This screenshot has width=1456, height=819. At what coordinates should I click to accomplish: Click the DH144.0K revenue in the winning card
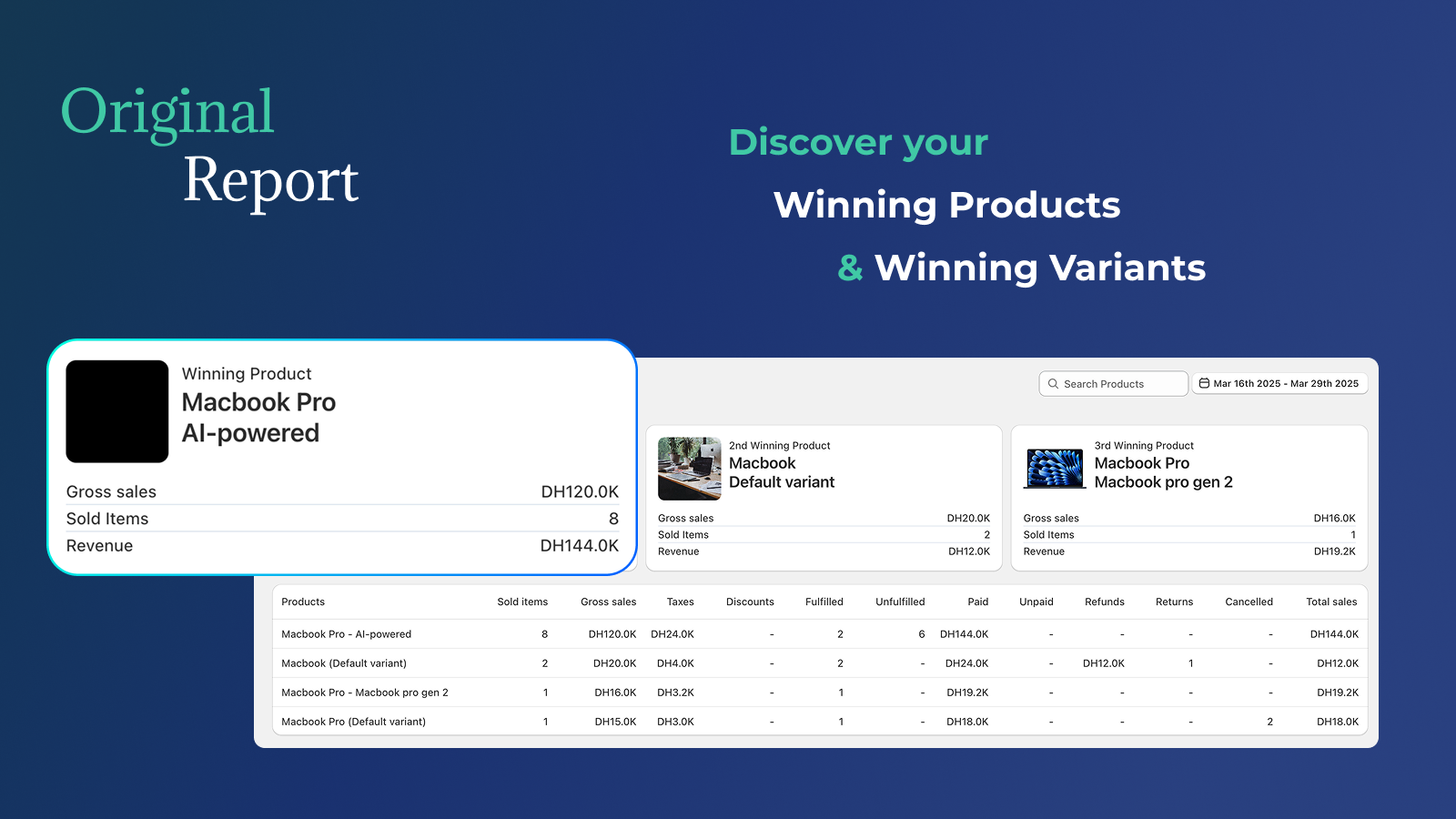[579, 546]
